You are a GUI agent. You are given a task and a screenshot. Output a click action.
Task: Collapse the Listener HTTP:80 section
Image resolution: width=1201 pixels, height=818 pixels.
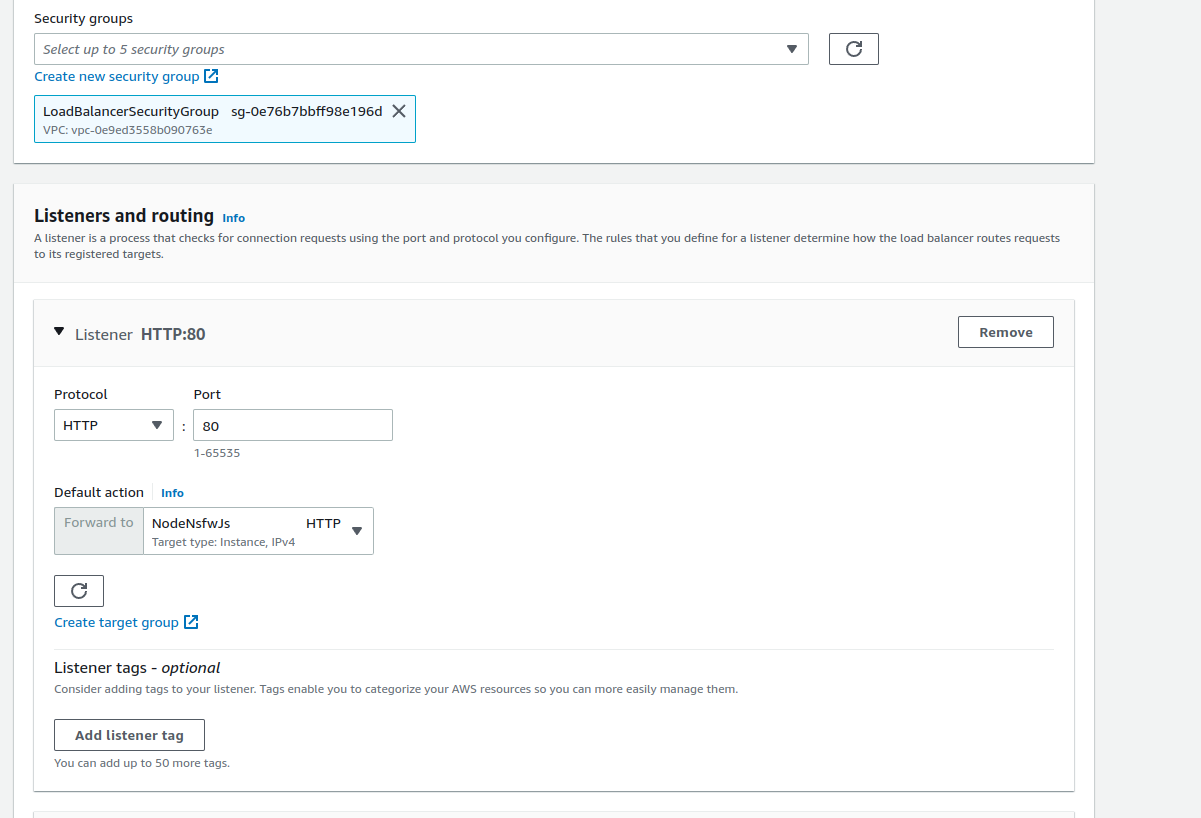(59, 332)
